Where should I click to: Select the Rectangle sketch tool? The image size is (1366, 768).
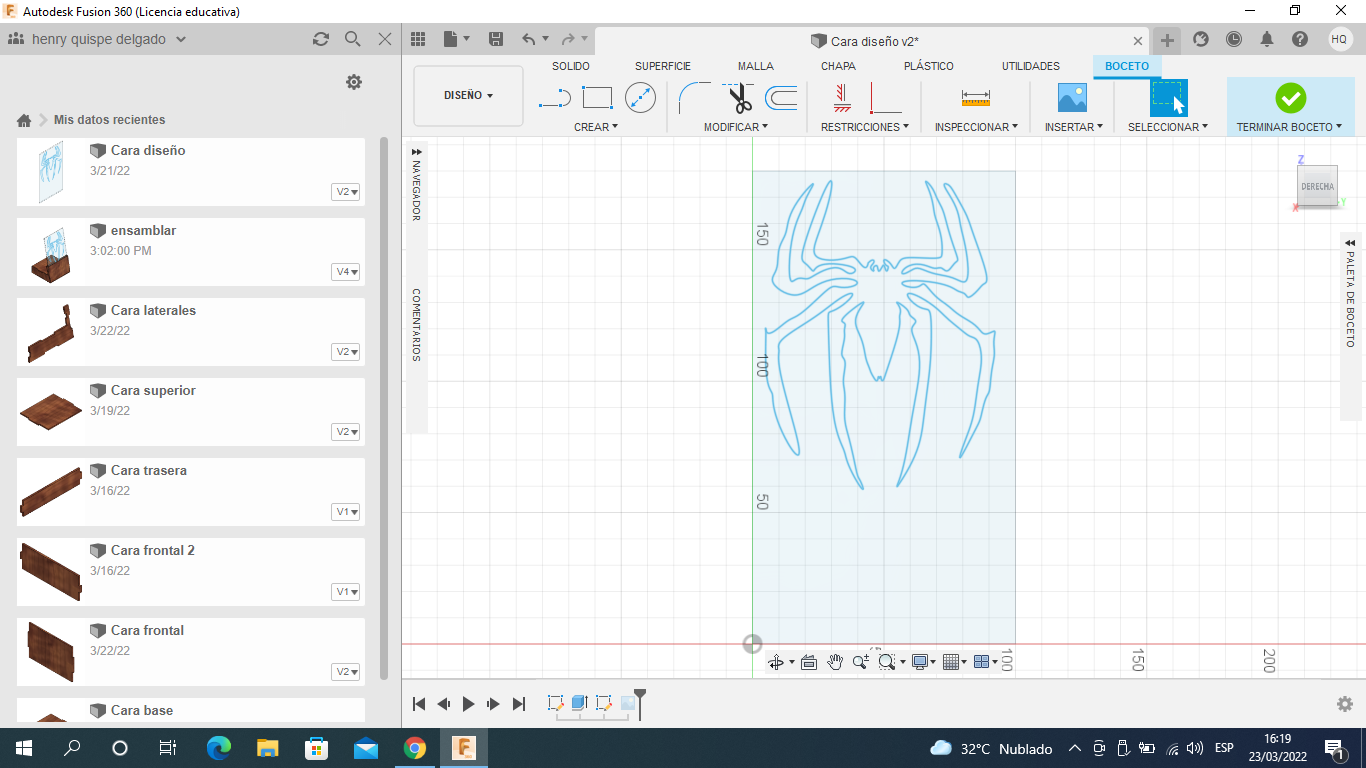(x=597, y=98)
